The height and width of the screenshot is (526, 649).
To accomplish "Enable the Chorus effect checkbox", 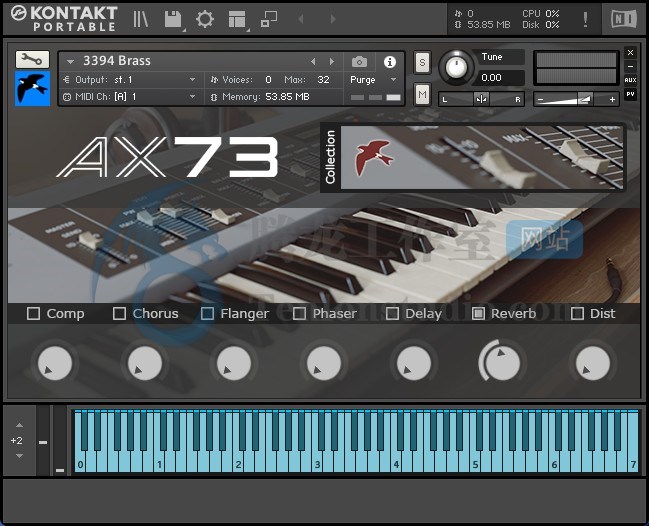I will [x=119, y=313].
